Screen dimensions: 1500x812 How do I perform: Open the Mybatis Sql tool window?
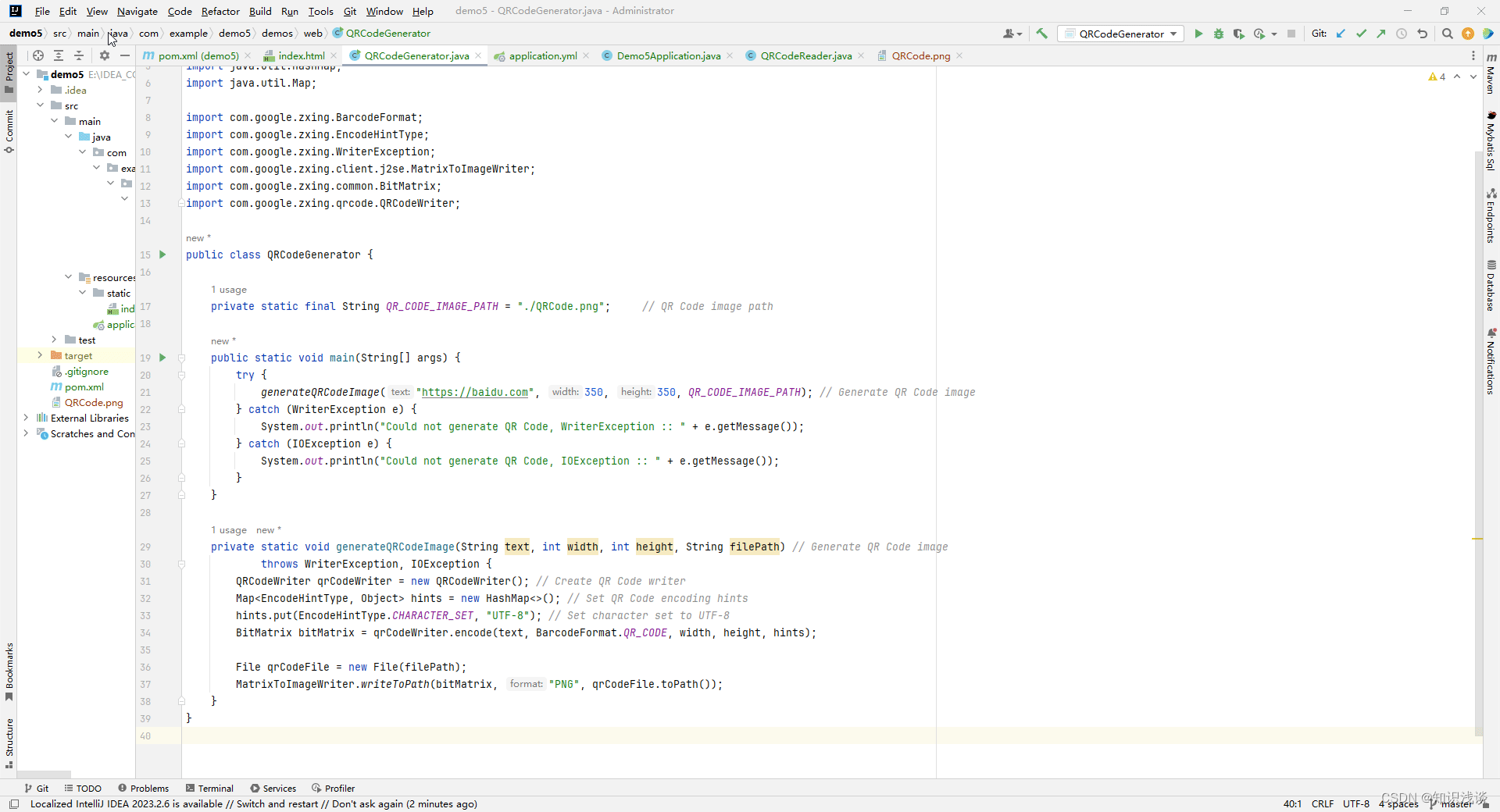tap(1491, 141)
